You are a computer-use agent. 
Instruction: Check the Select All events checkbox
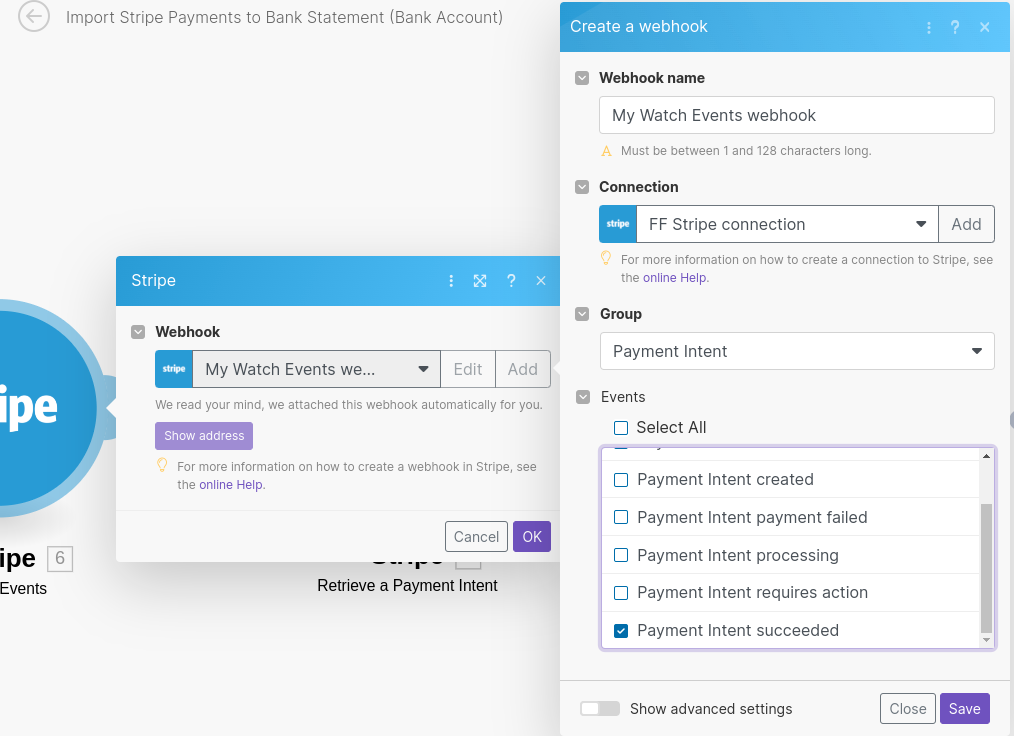pyautogui.click(x=621, y=428)
